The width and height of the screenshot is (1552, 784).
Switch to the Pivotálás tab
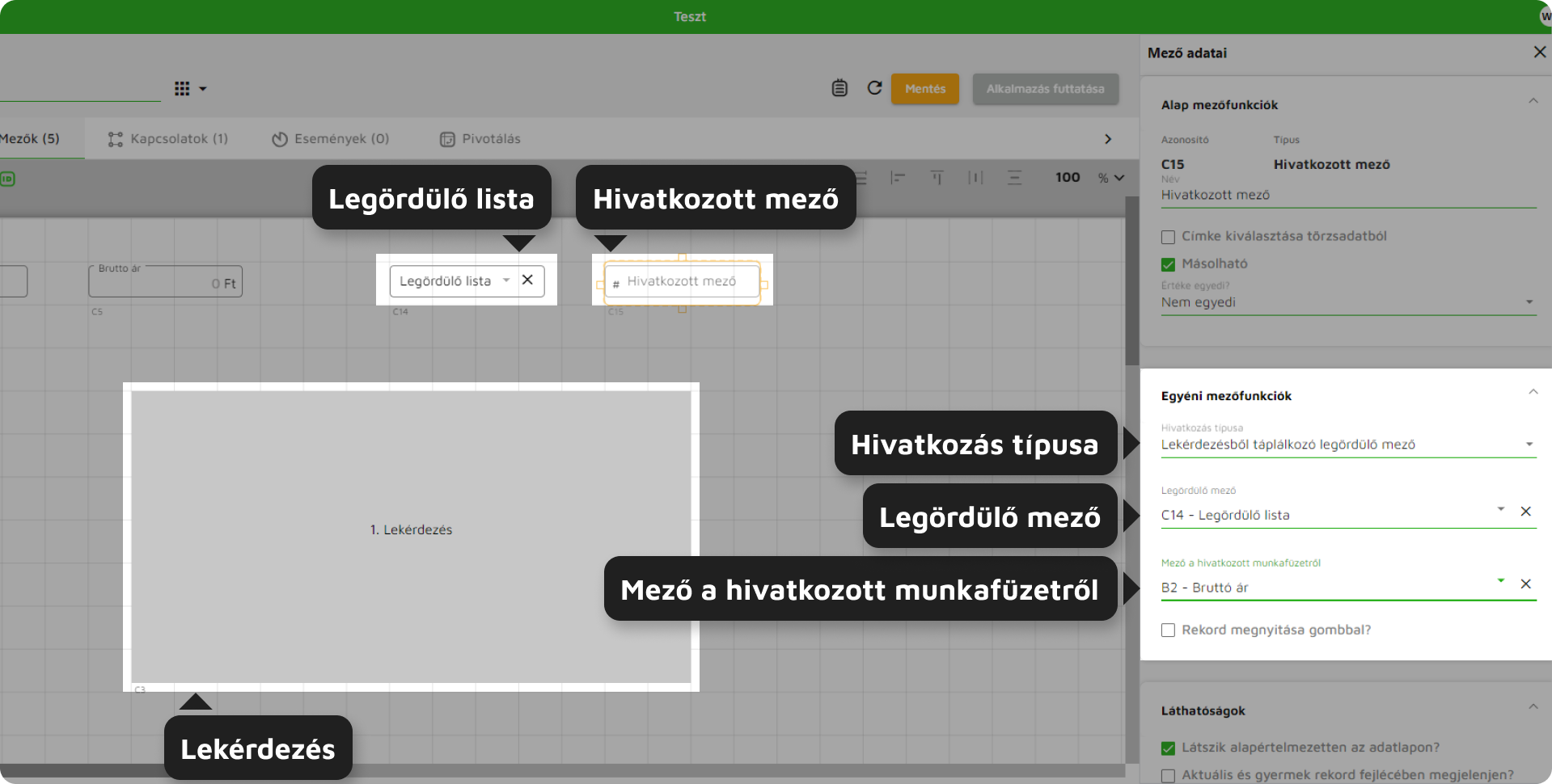point(480,138)
